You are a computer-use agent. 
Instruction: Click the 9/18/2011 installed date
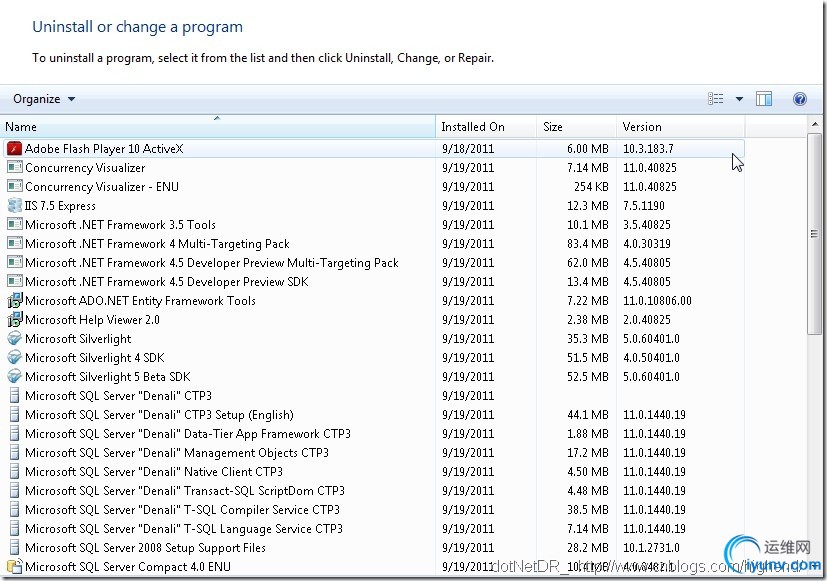point(468,149)
